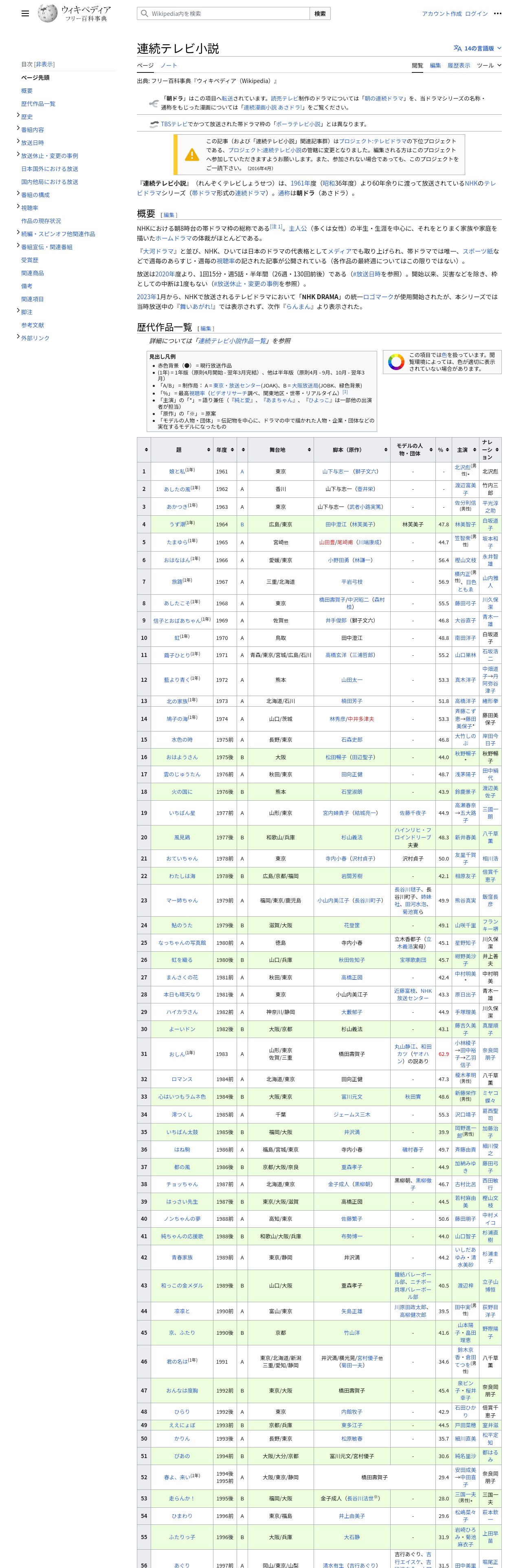Click the orange warning triangle icon

click(x=192, y=155)
